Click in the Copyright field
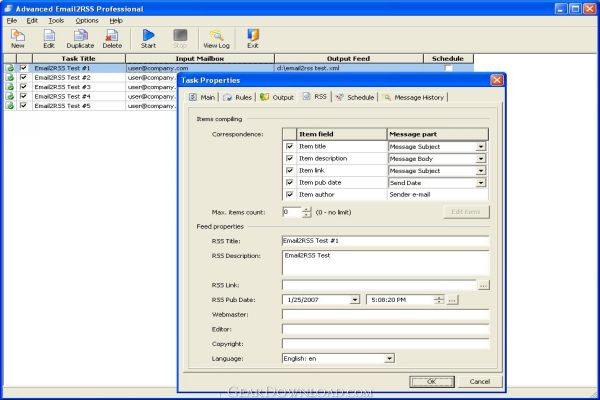Image resolution: width=600 pixels, height=400 pixels. click(386, 344)
